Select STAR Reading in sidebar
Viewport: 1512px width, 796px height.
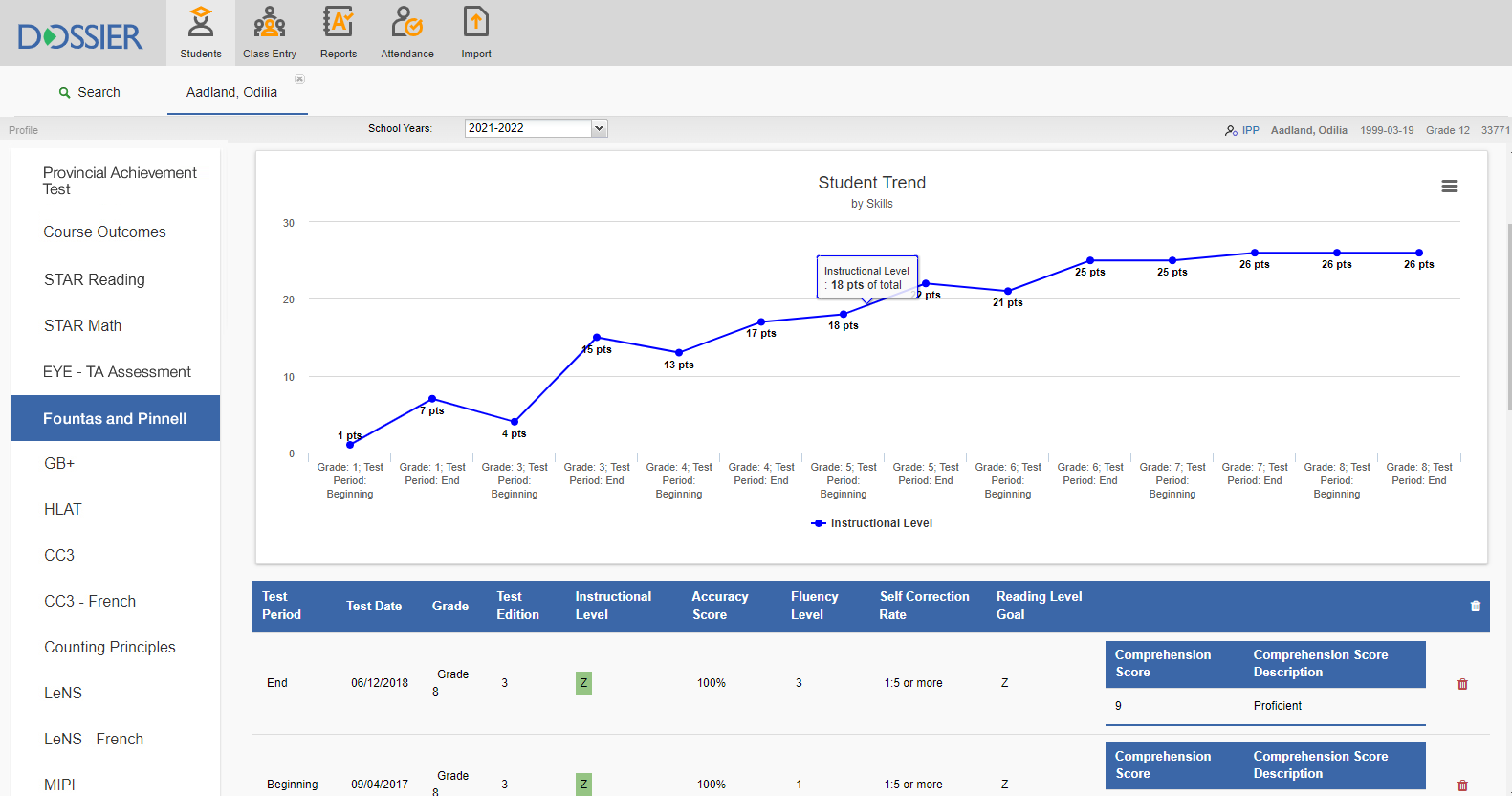[95, 279]
